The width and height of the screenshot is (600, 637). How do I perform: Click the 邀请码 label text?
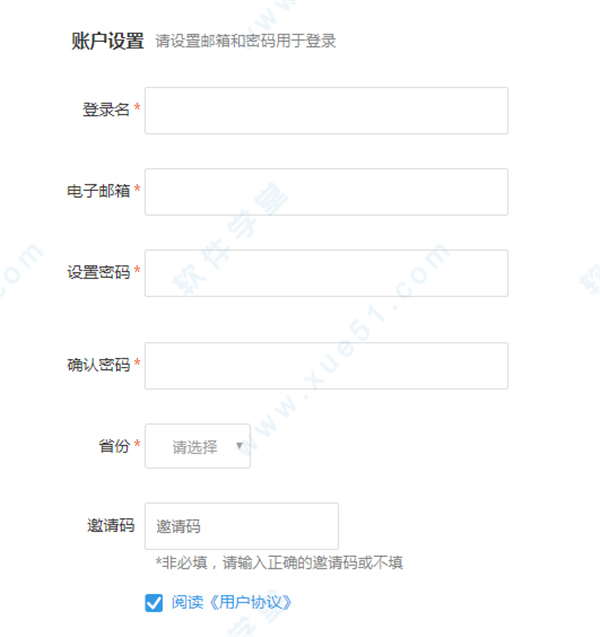pos(111,525)
